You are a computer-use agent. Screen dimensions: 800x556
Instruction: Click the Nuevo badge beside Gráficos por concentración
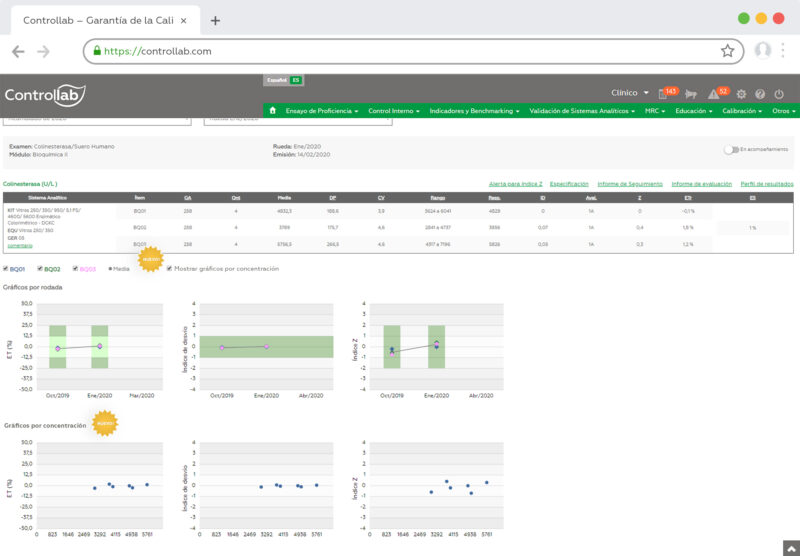105,423
